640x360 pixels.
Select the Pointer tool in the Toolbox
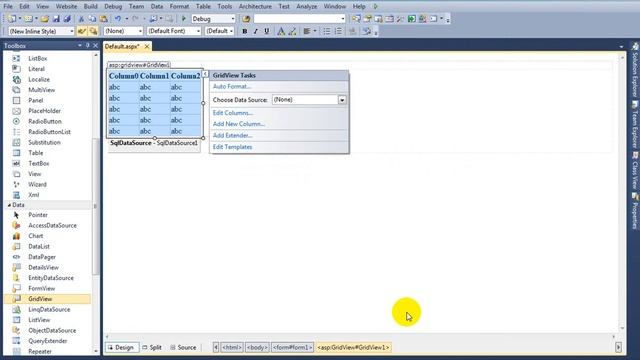click(38, 215)
